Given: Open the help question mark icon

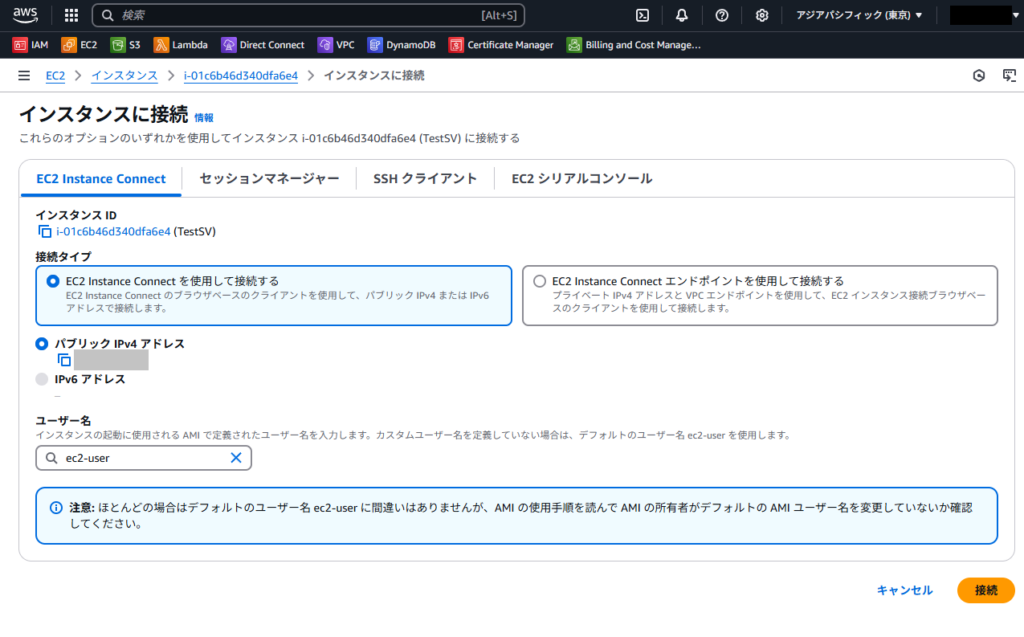Looking at the screenshot, I should coord(722,15).
